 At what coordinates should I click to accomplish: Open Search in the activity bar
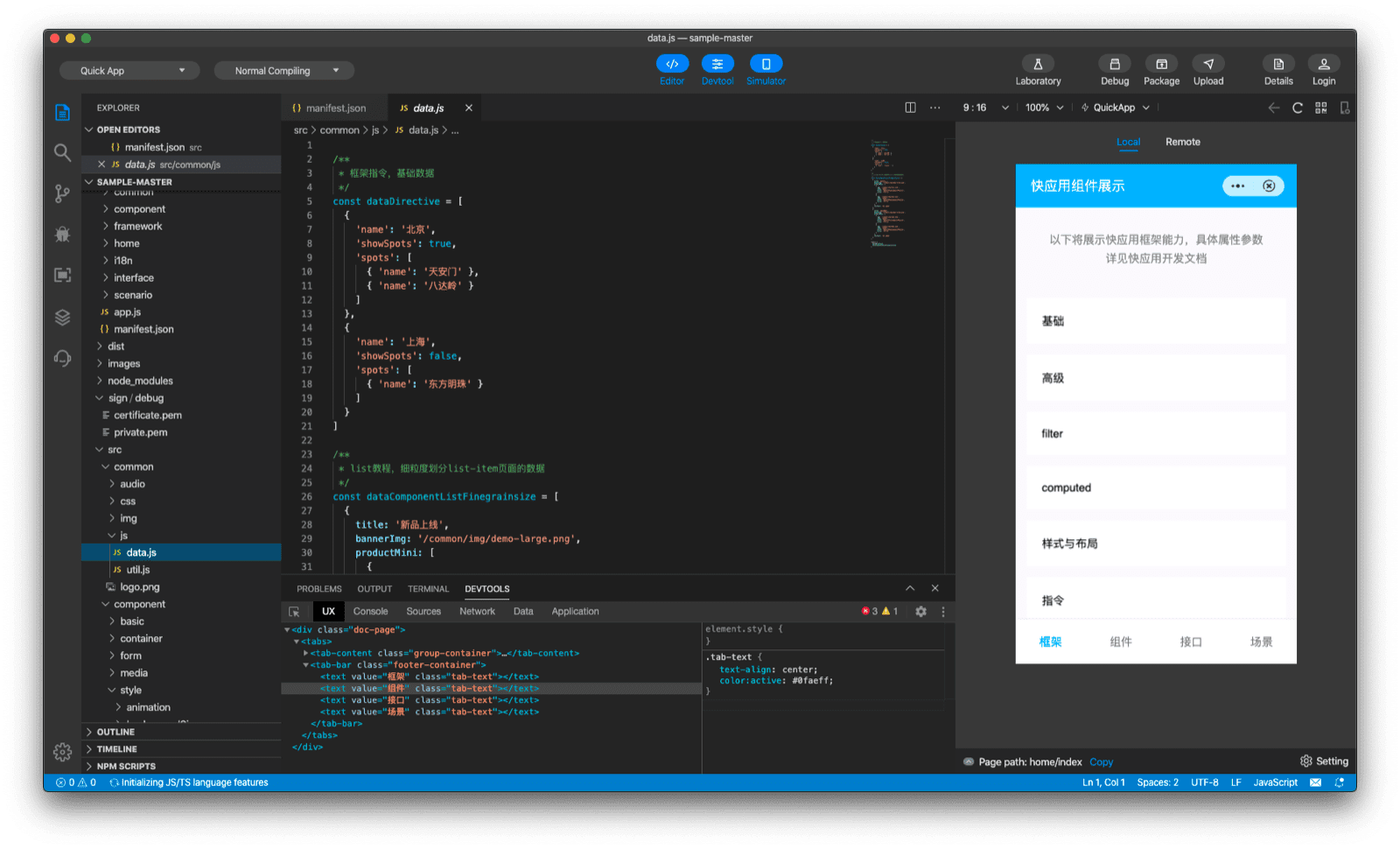coord(61,151)
